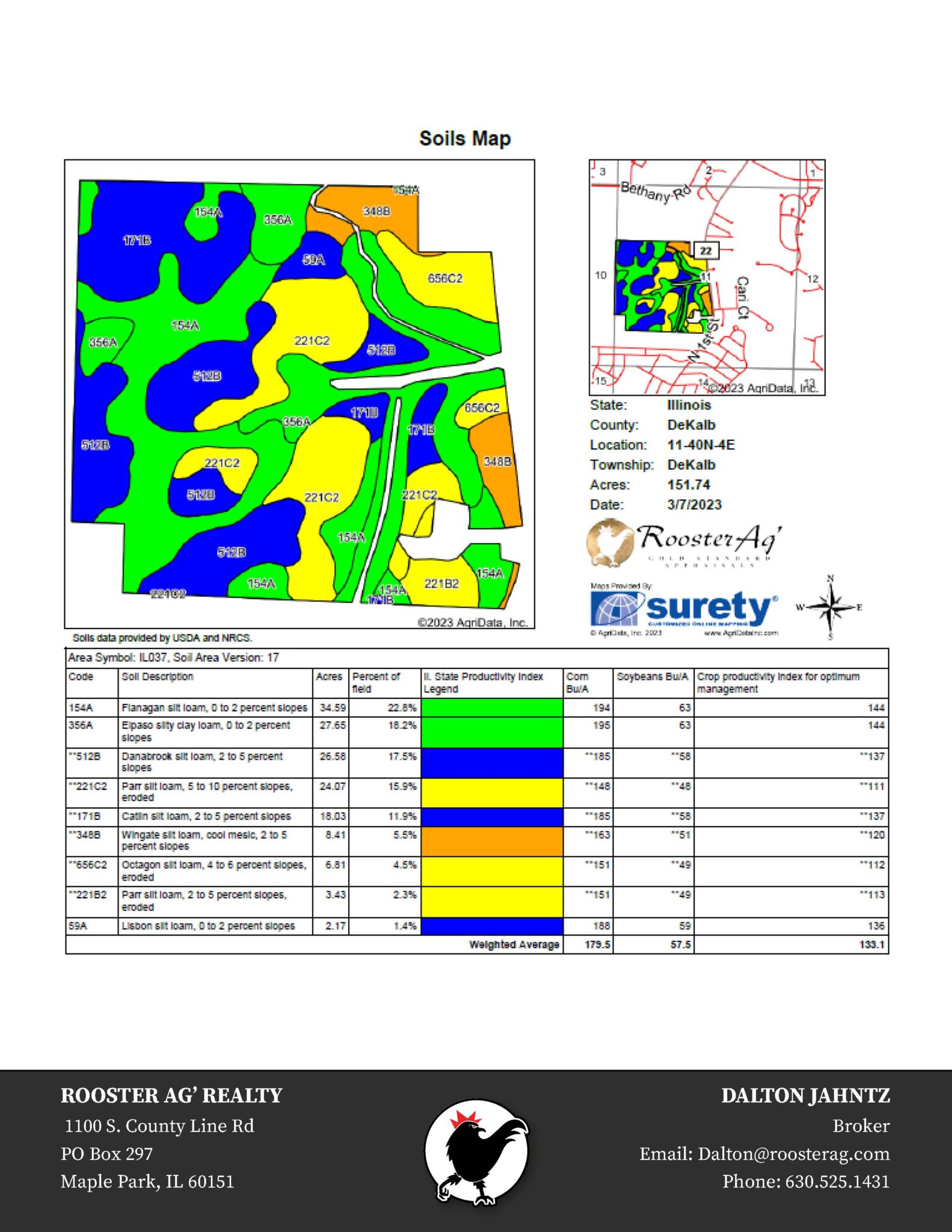Click the 348B label on the map top
Image resolution: width=952 pixels, height=1232 pixels.
pyautogui.click(x=376, y=211)
